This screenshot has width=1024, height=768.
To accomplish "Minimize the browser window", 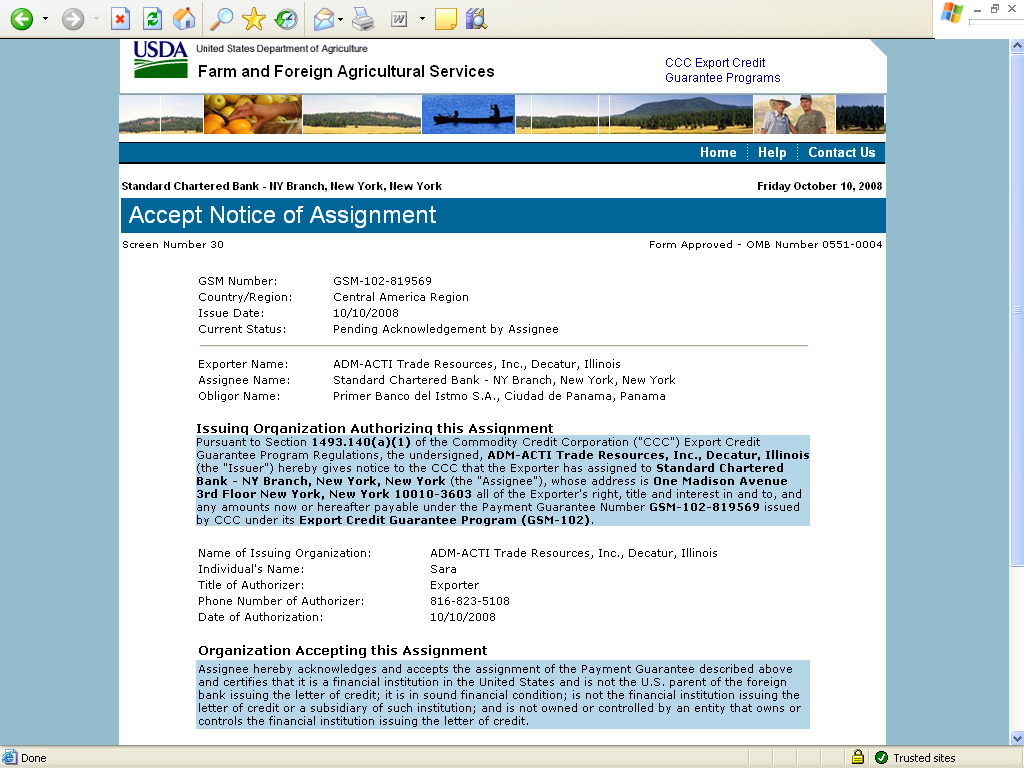I will [978, 9].
